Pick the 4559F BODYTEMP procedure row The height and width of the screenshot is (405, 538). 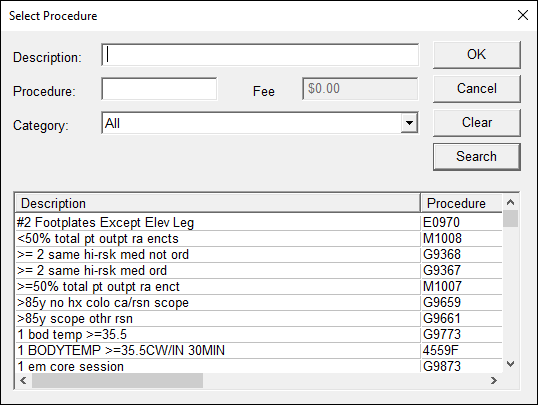click(x=259, y=350)
